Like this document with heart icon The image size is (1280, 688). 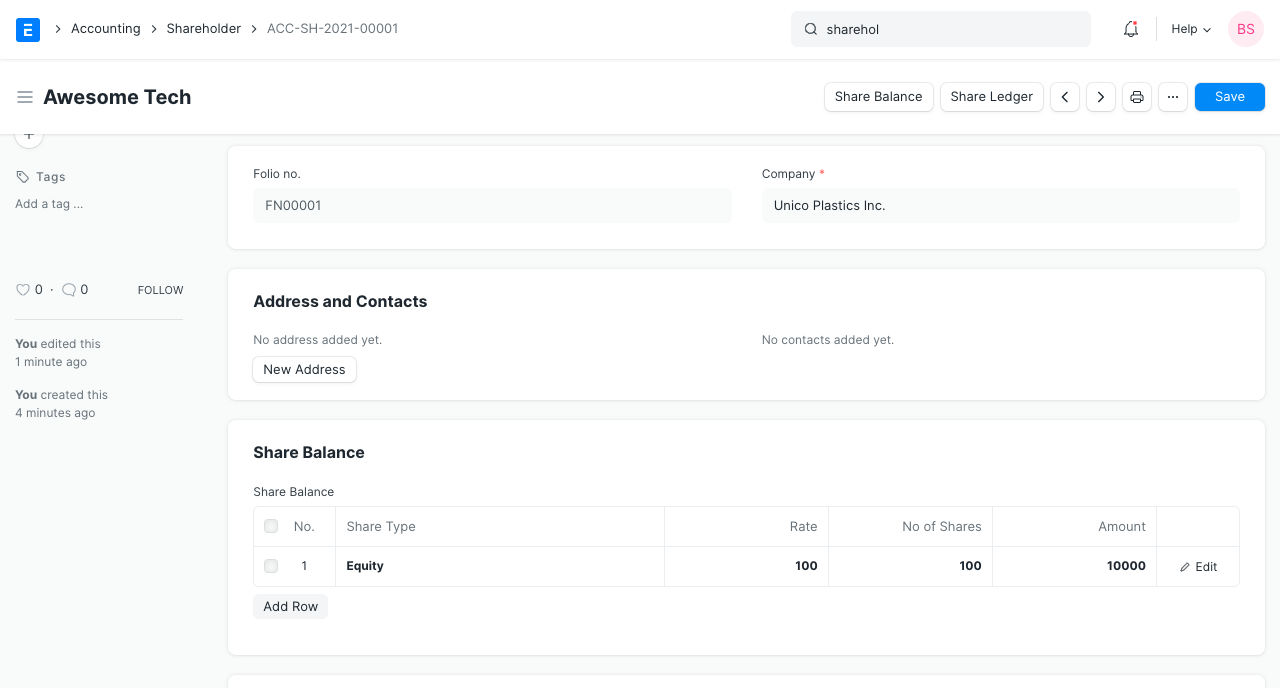pyautogui.click(x=23, y=290)
